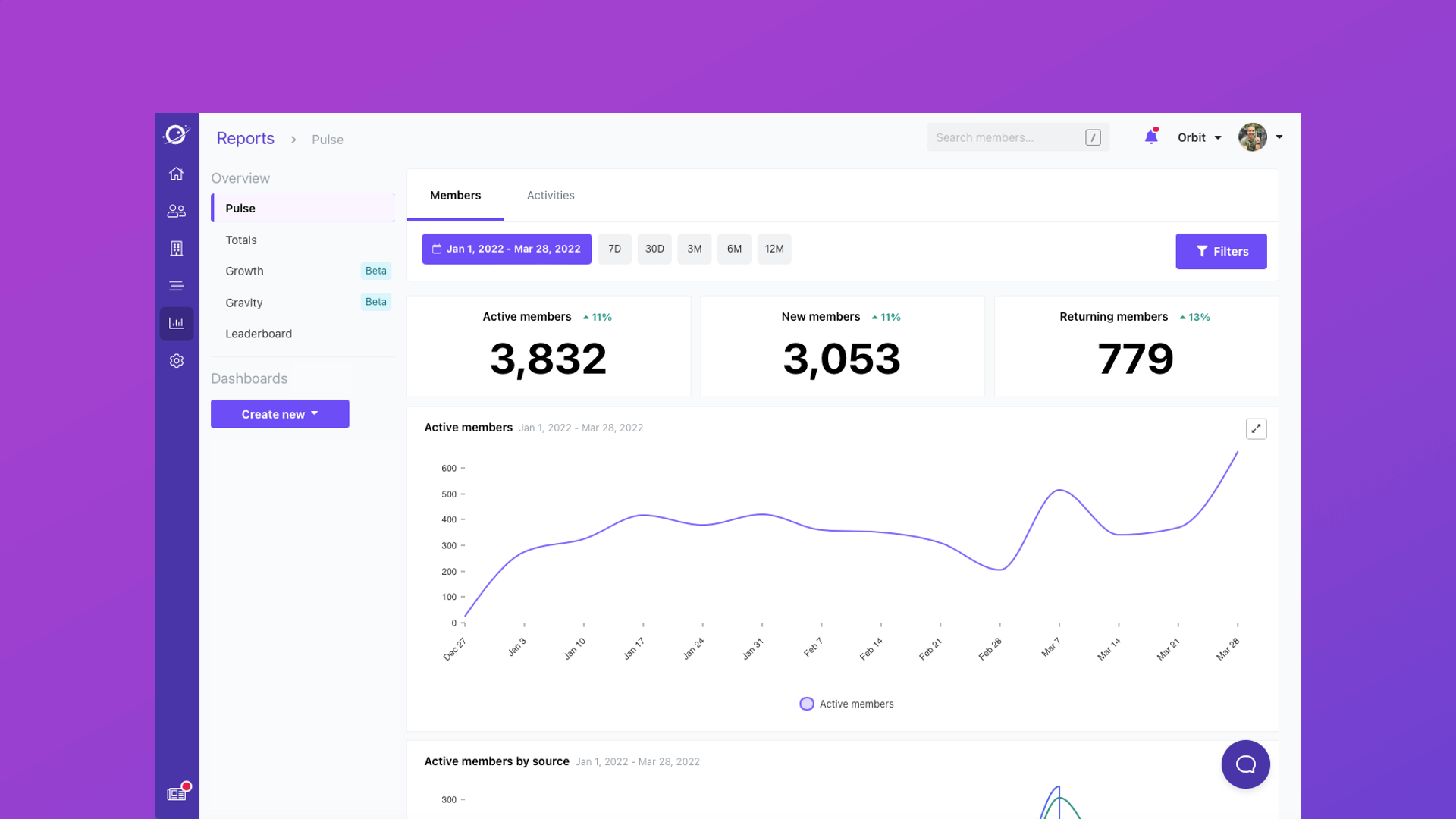Expand the Create new dropdown button
The height and width of the screenshot is (819, 1456).
point(280,414)
